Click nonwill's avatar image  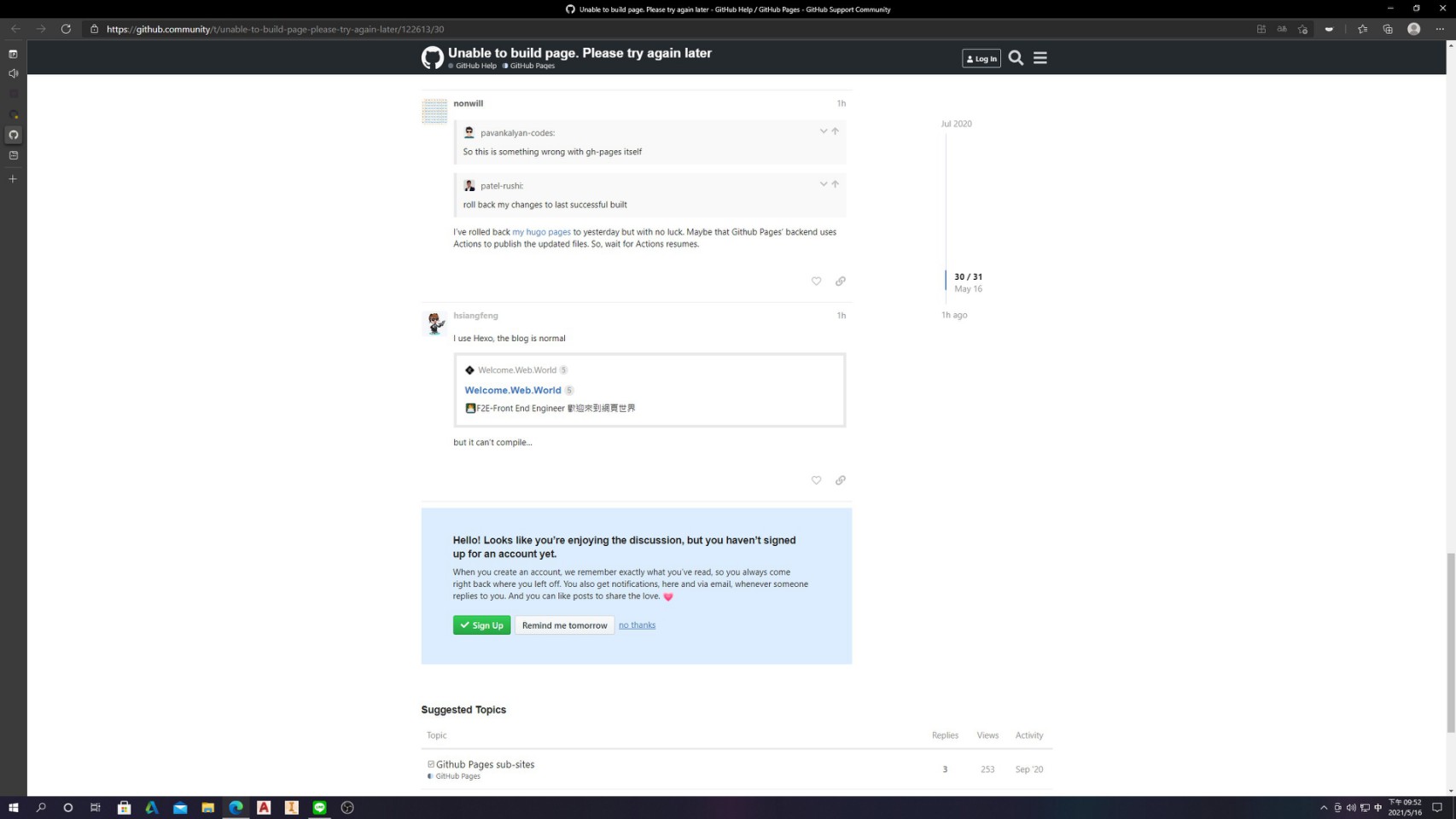(434, 111)
